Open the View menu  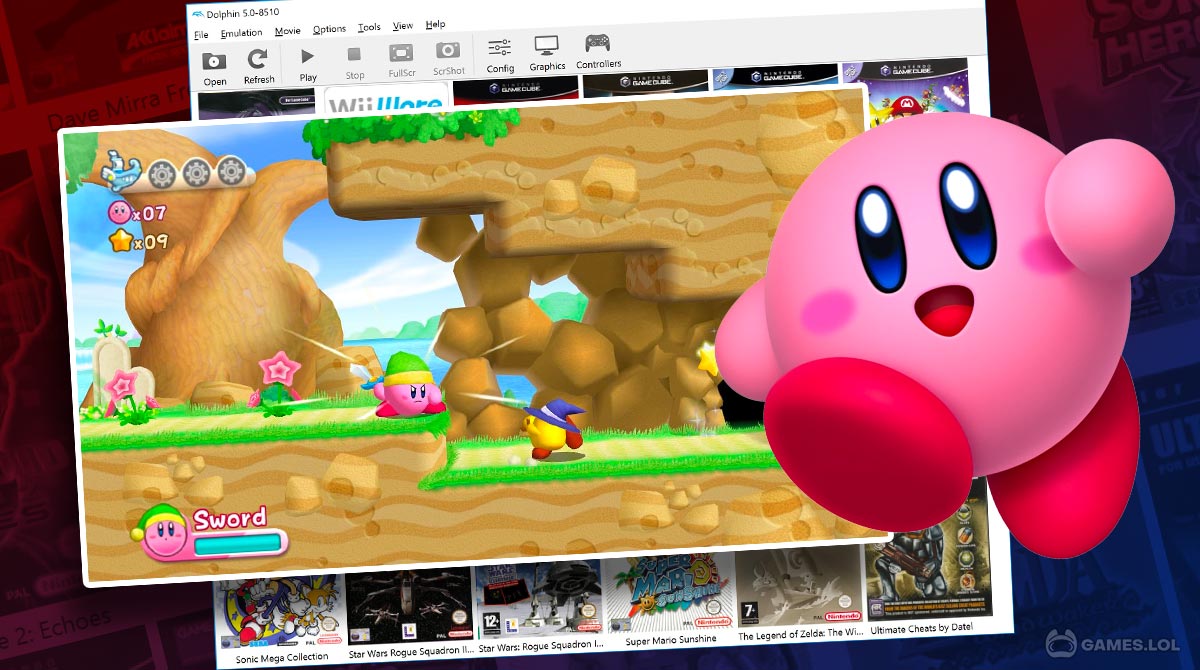pos(403,26)
